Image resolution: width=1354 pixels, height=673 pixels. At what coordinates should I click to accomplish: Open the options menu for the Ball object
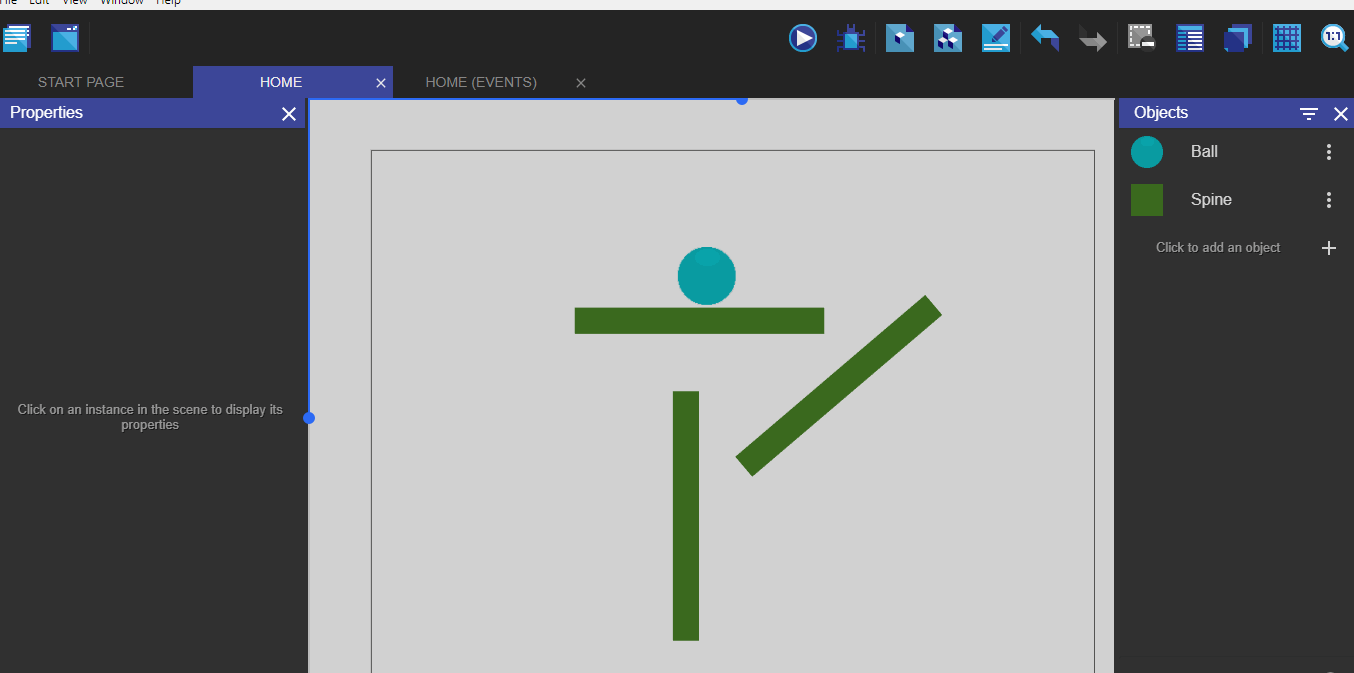click(x=1328, y=151)
